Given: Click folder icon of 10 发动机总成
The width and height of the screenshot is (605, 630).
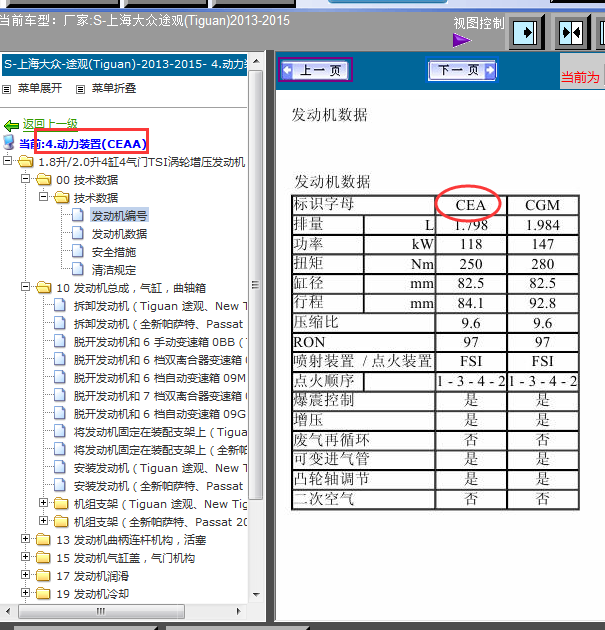Looking at the screenshot, I should [44, 288].
